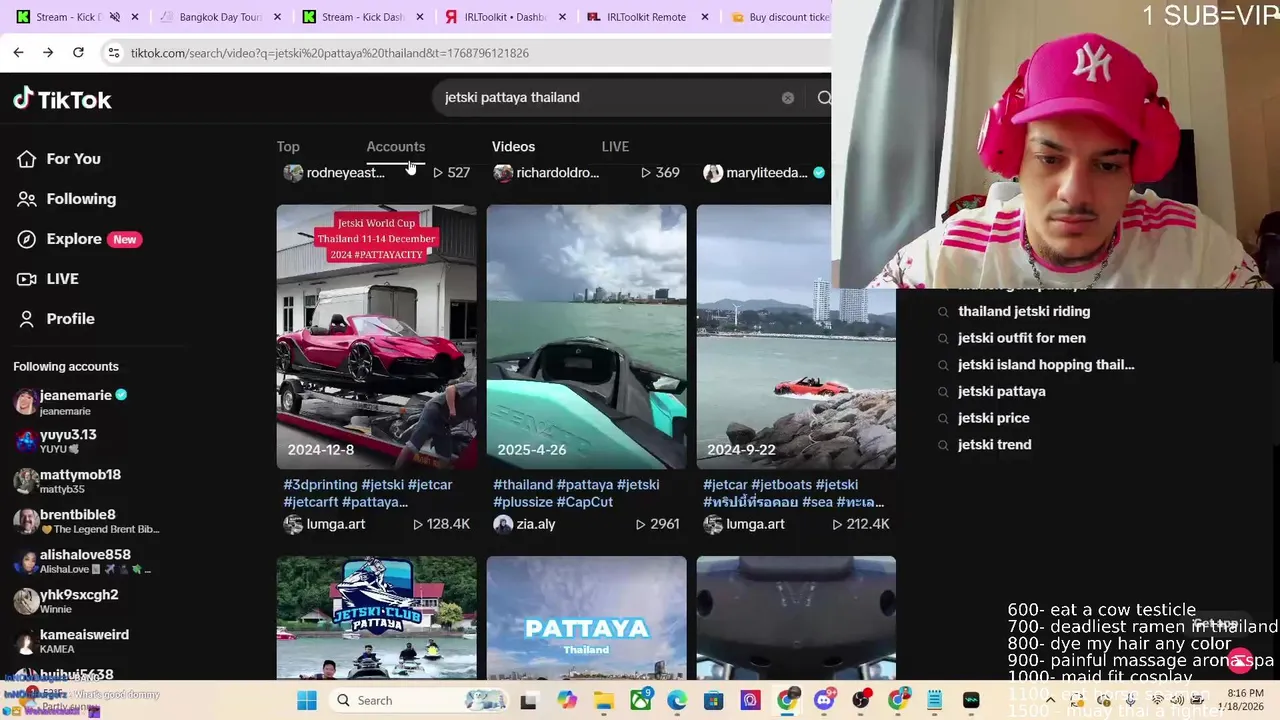The image size is (1280, 720).
Task: Select 'thailand jetski riding' suggestion
Action: click(x=1024, y=311)
